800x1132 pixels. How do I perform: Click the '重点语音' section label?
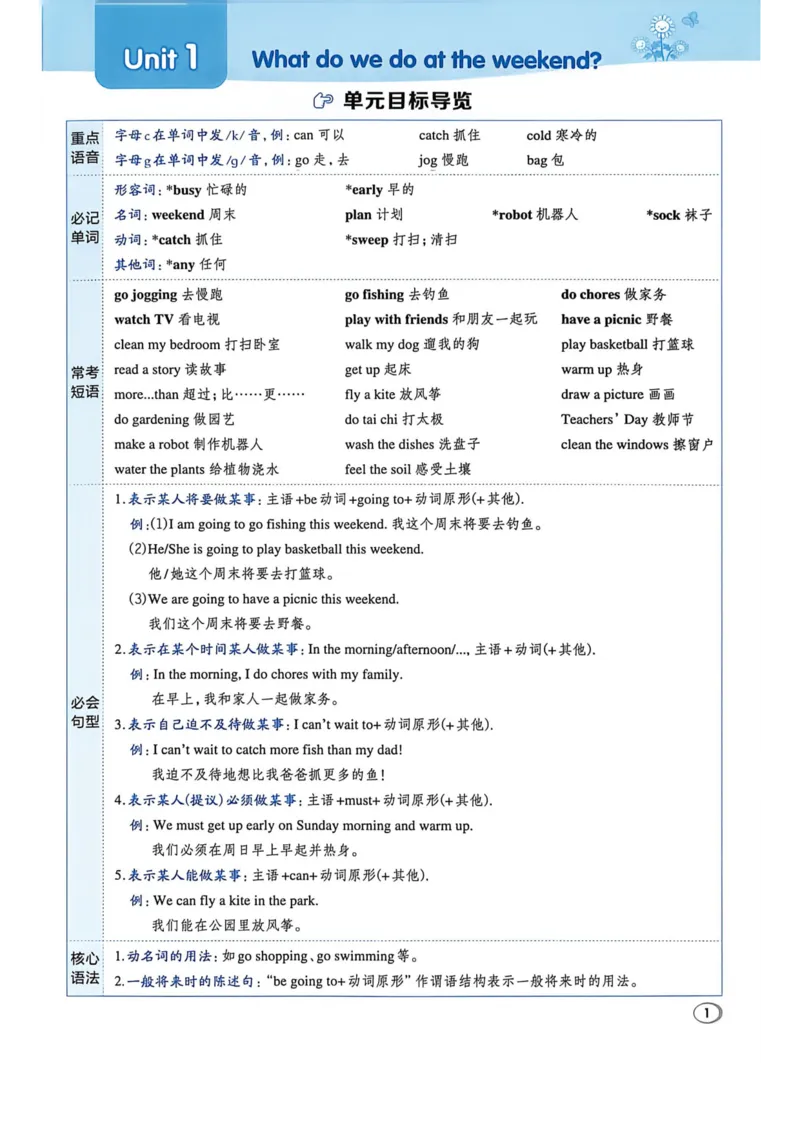84,147
